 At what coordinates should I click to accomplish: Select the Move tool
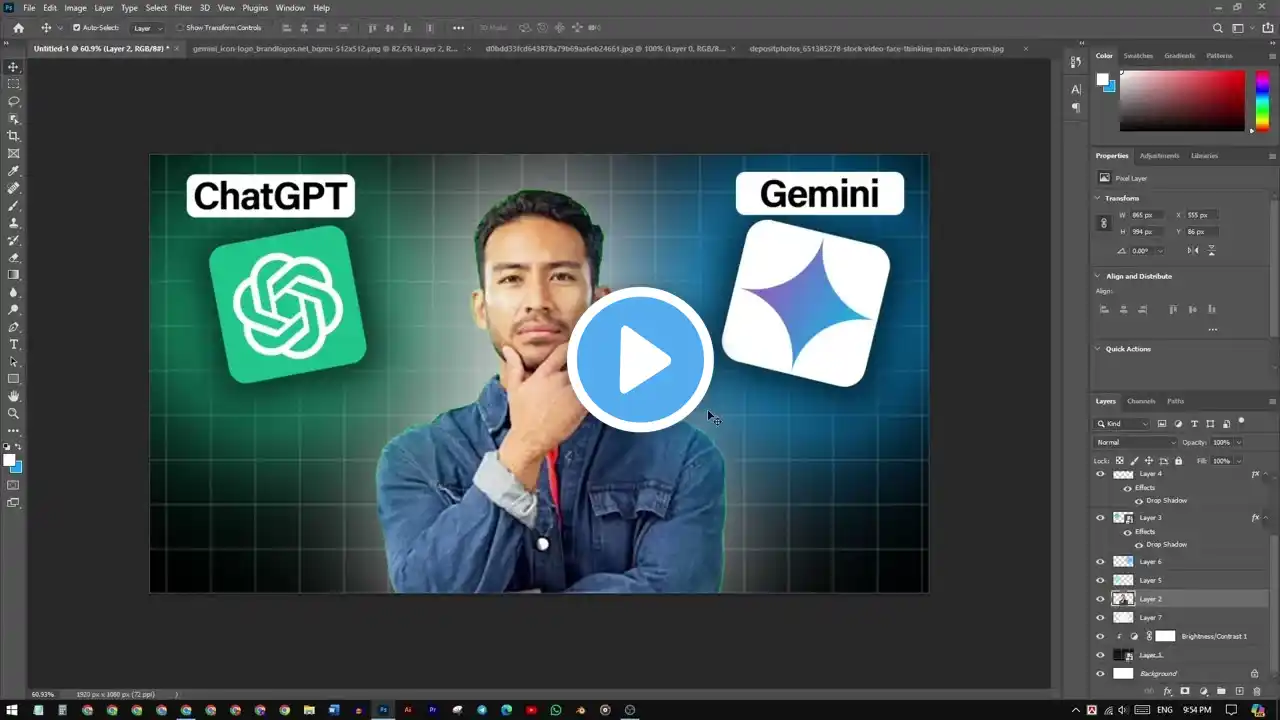(13, 67)
